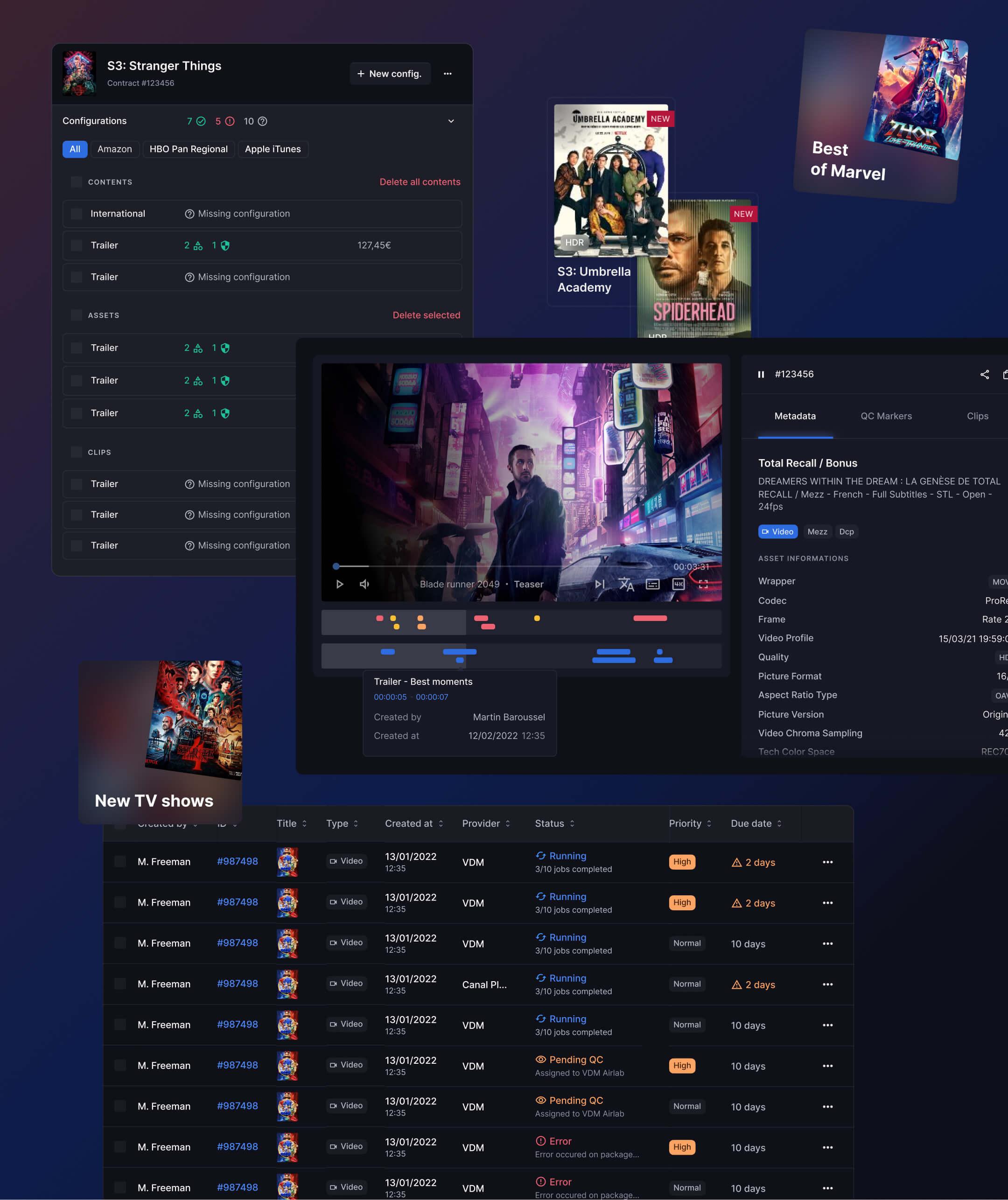
Task: Click the warning icon in the Canal Pl... row
Action: (x=736, y=984)
